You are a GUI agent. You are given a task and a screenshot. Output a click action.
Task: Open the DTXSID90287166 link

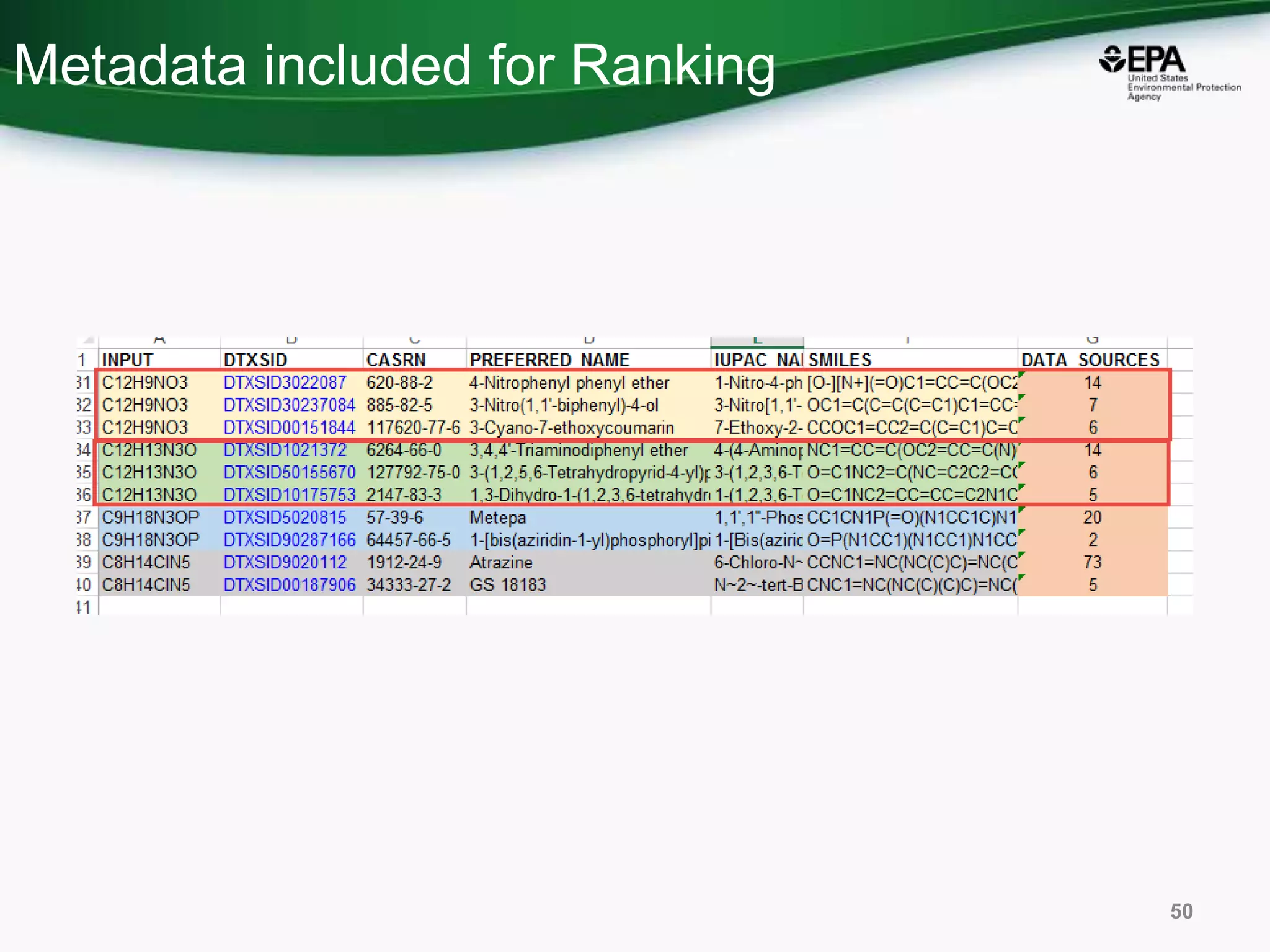(289, 540)
